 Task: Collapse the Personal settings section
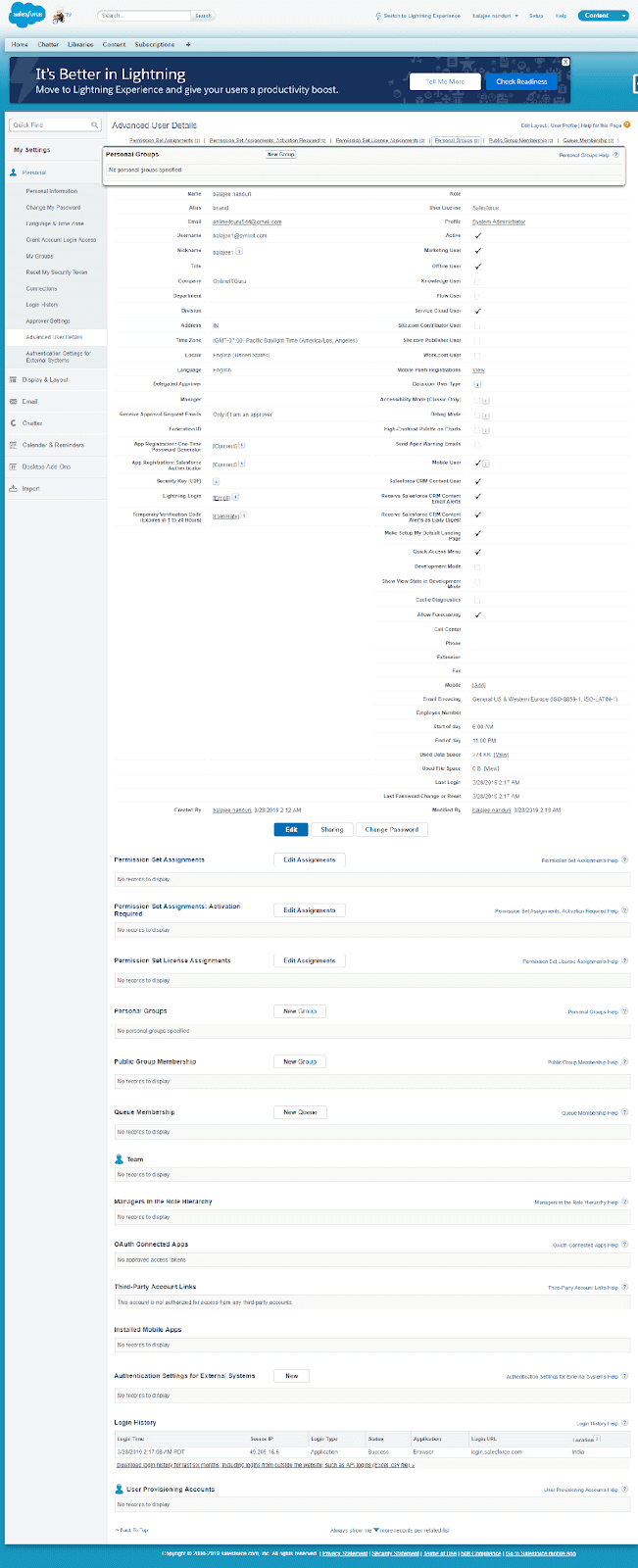point(34,172)
